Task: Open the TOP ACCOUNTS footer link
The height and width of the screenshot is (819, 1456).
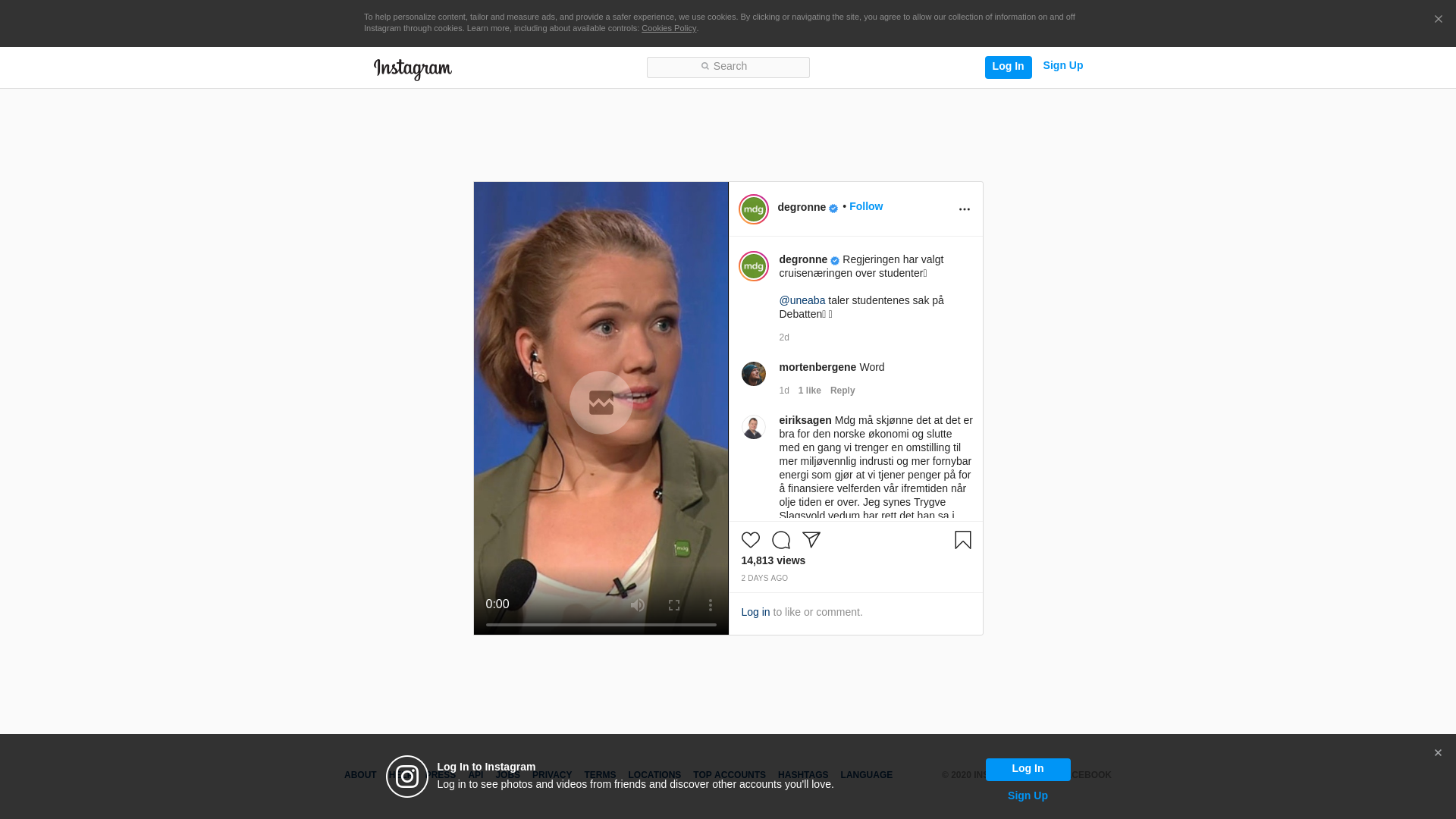Action: 730,775
